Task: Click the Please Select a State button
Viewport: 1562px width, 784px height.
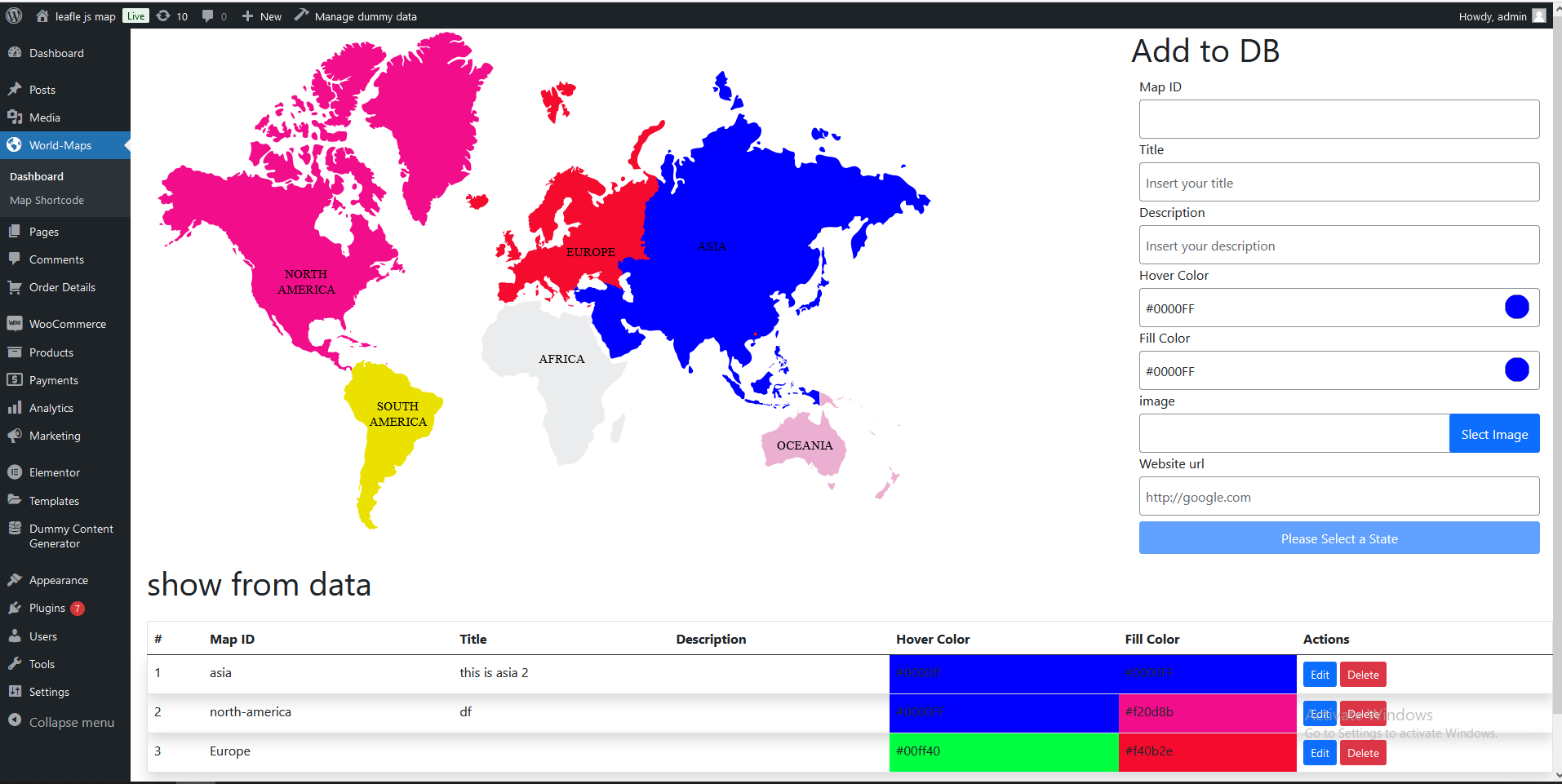Action: pyautogui.click(x=1339, y=538)
